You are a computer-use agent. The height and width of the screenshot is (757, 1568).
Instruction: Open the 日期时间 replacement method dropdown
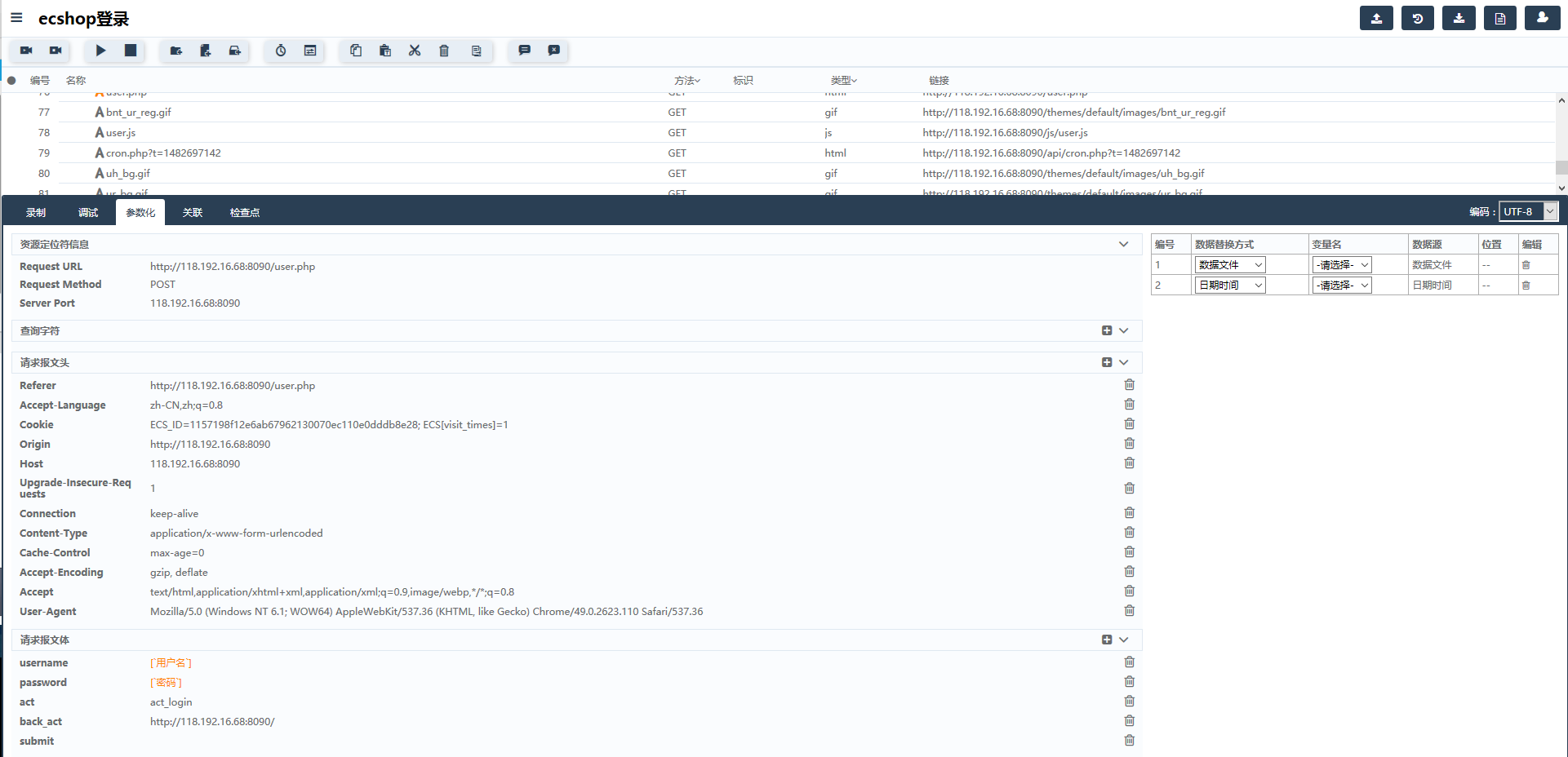tap(1230, 286)
